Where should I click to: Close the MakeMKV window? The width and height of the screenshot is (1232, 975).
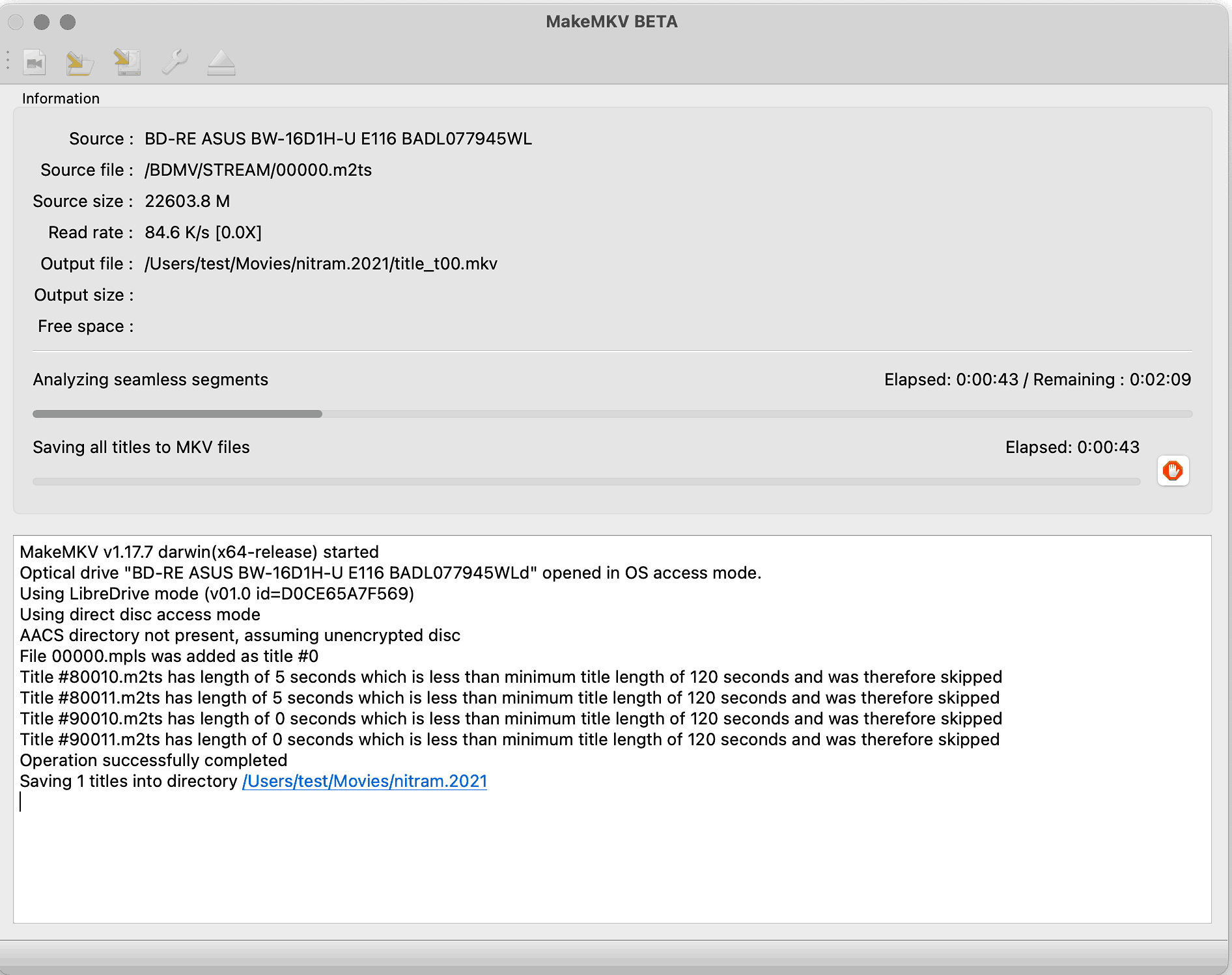16,22
